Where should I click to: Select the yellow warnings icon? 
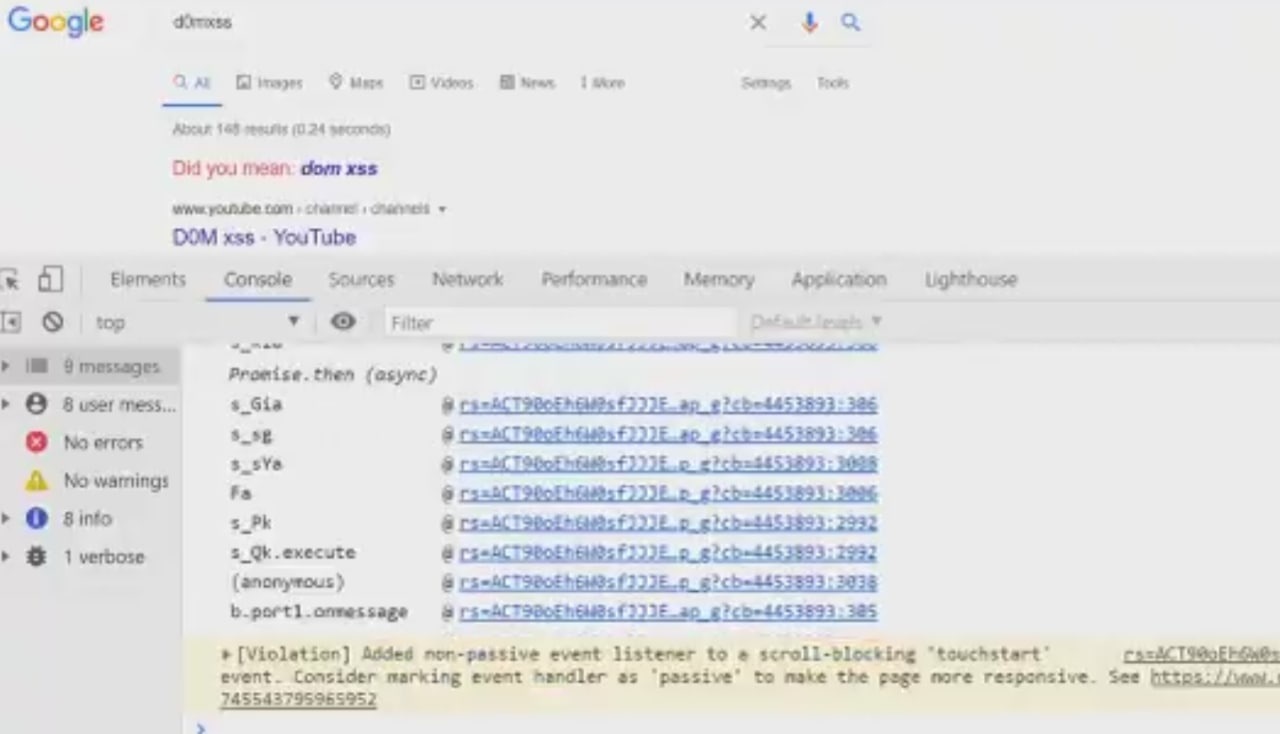coord(37,481)
